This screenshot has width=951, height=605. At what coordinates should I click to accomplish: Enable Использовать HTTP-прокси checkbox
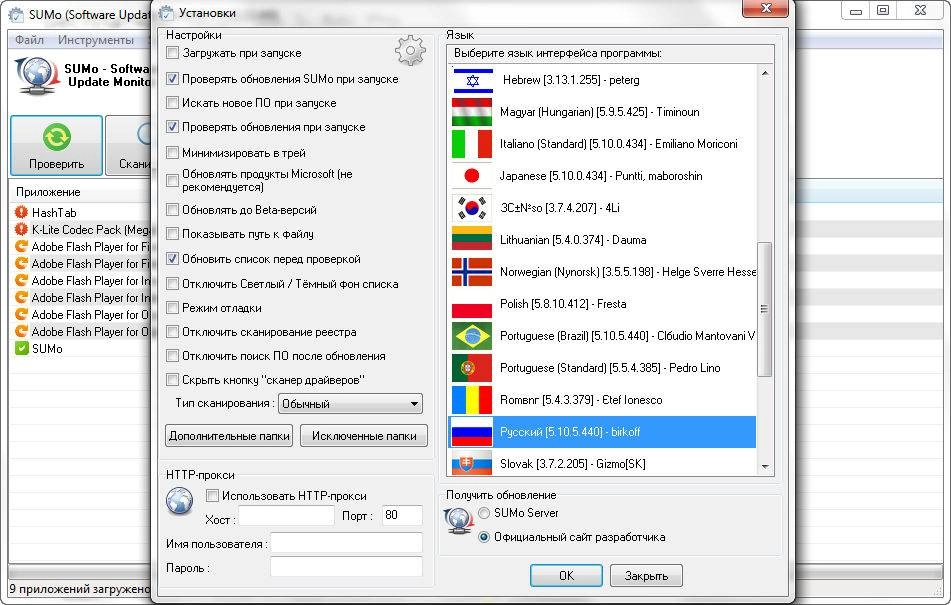tap(212, 496)
